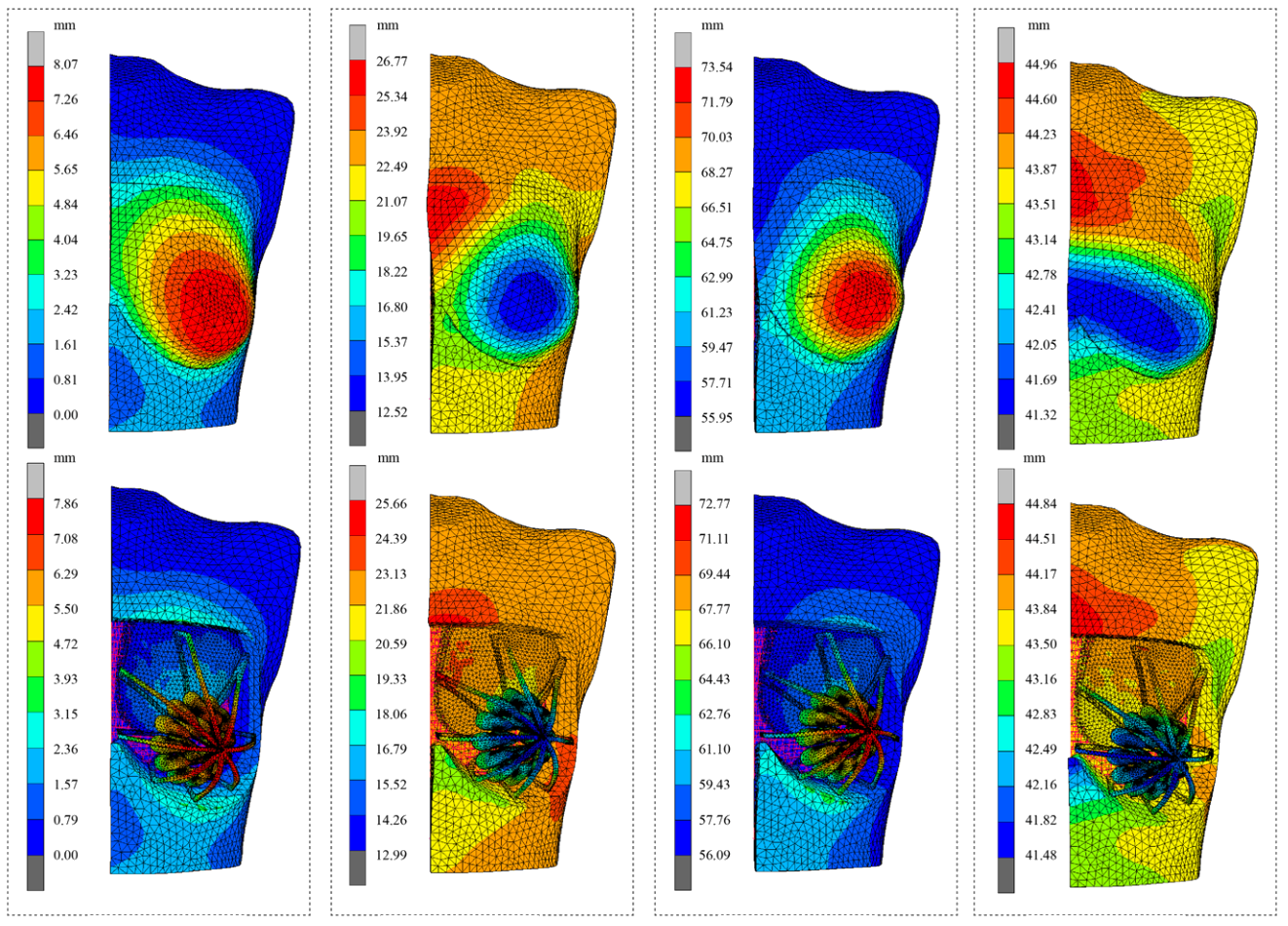The height and width of the screenshot is (926, 1288).
Task: Click the 41.32 minimum value
Action: (1042, 415)
